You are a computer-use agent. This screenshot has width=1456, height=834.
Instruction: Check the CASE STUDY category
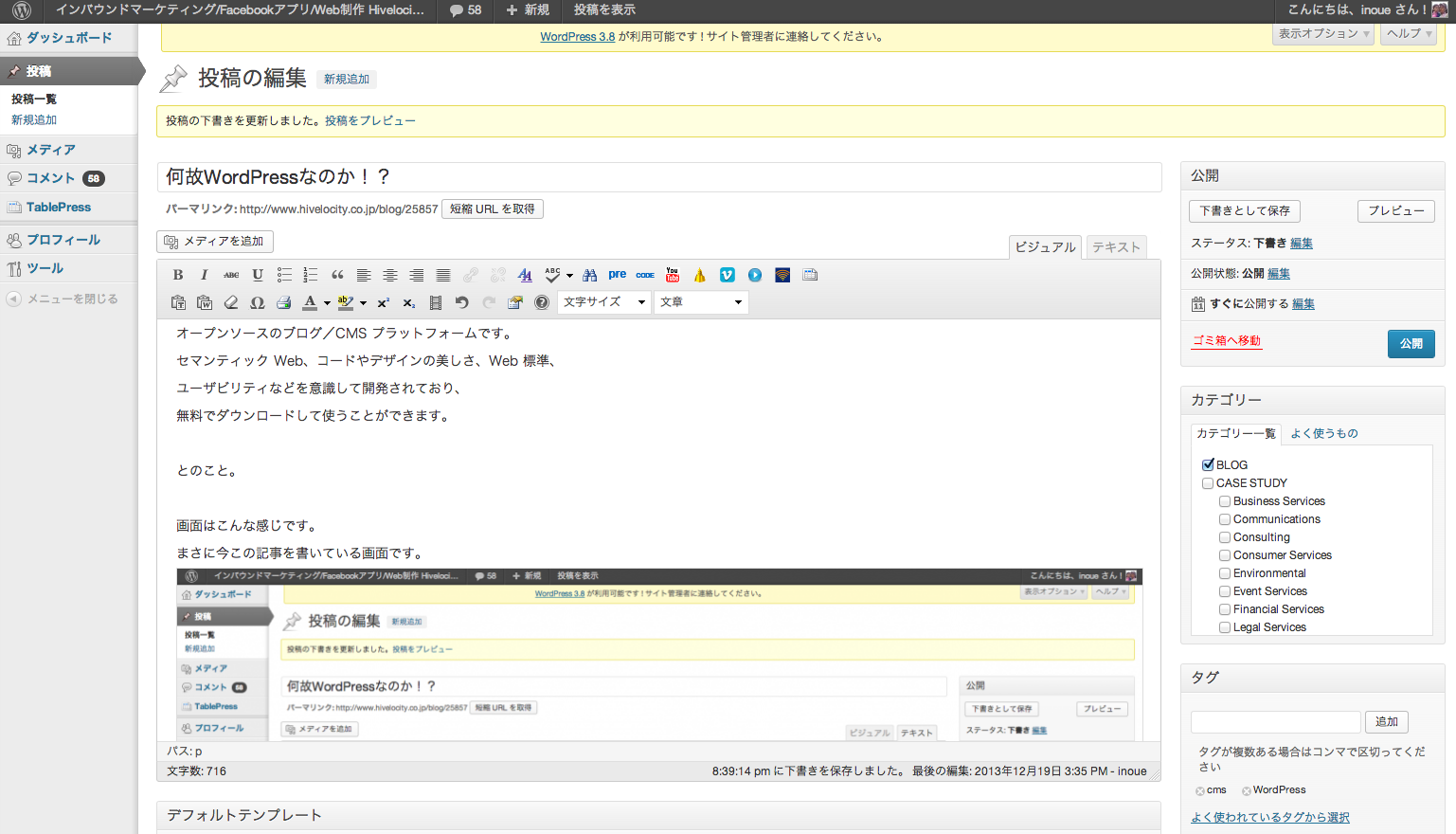point(1208,482)
